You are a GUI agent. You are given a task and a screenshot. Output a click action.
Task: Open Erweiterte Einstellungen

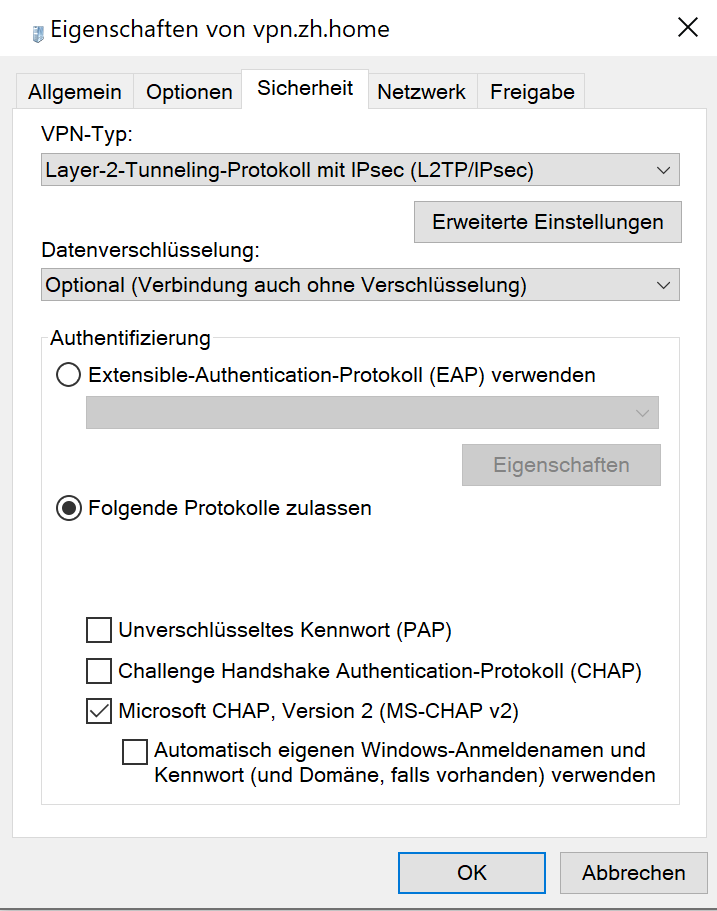[547, 222]
